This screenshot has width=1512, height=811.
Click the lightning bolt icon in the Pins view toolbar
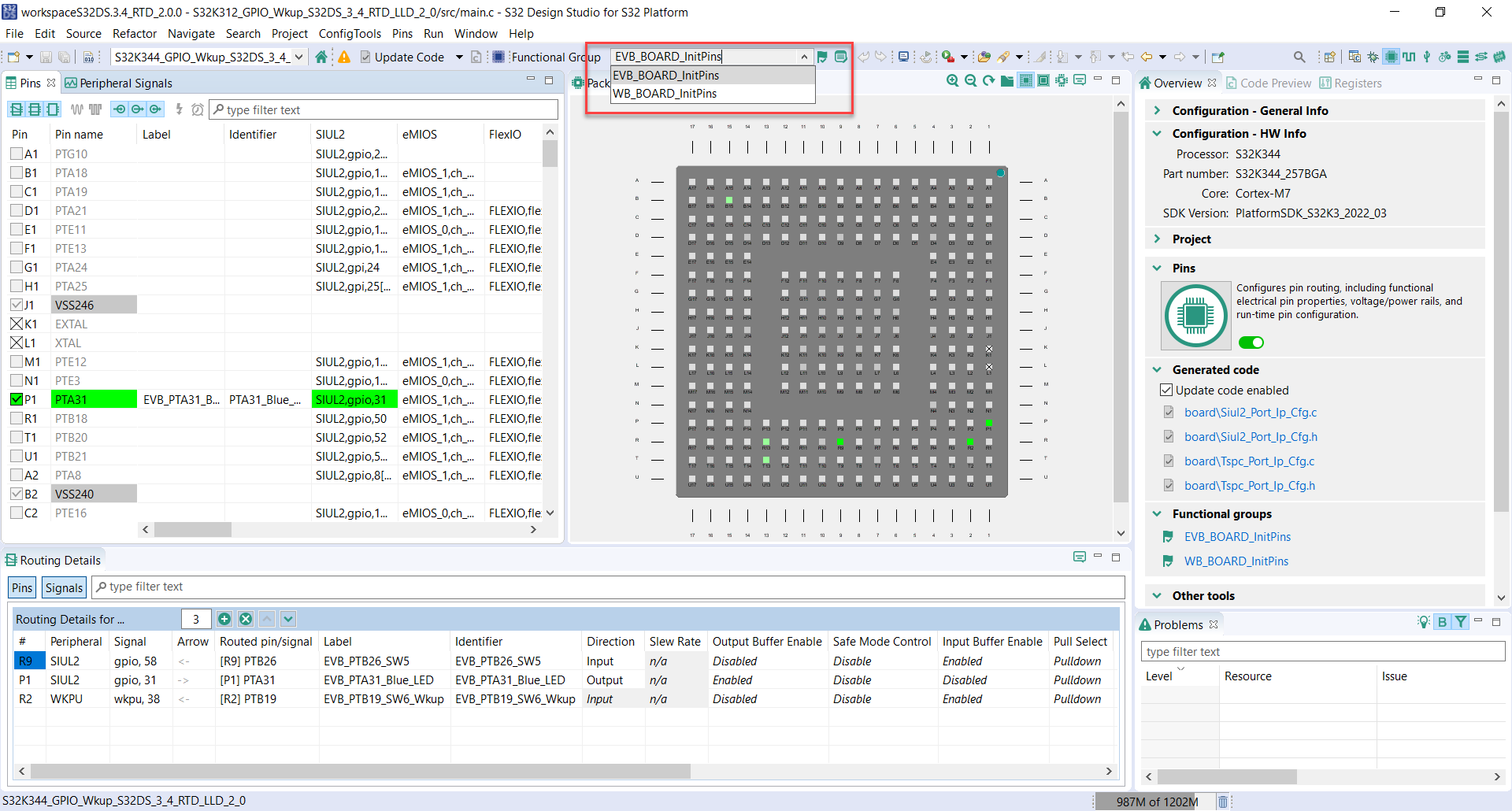pos(180,109)
